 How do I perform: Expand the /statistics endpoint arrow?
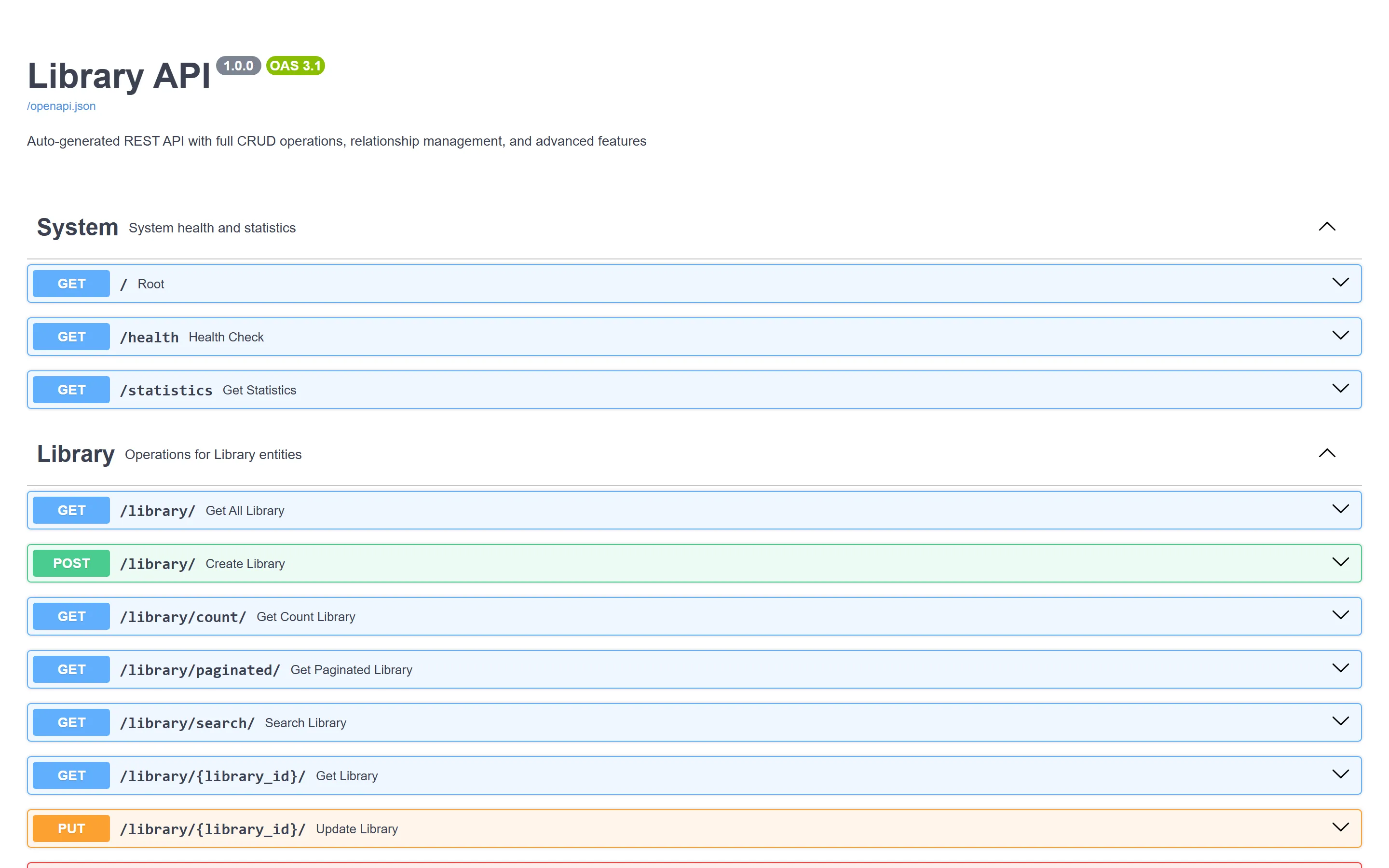pos(1340,389)
